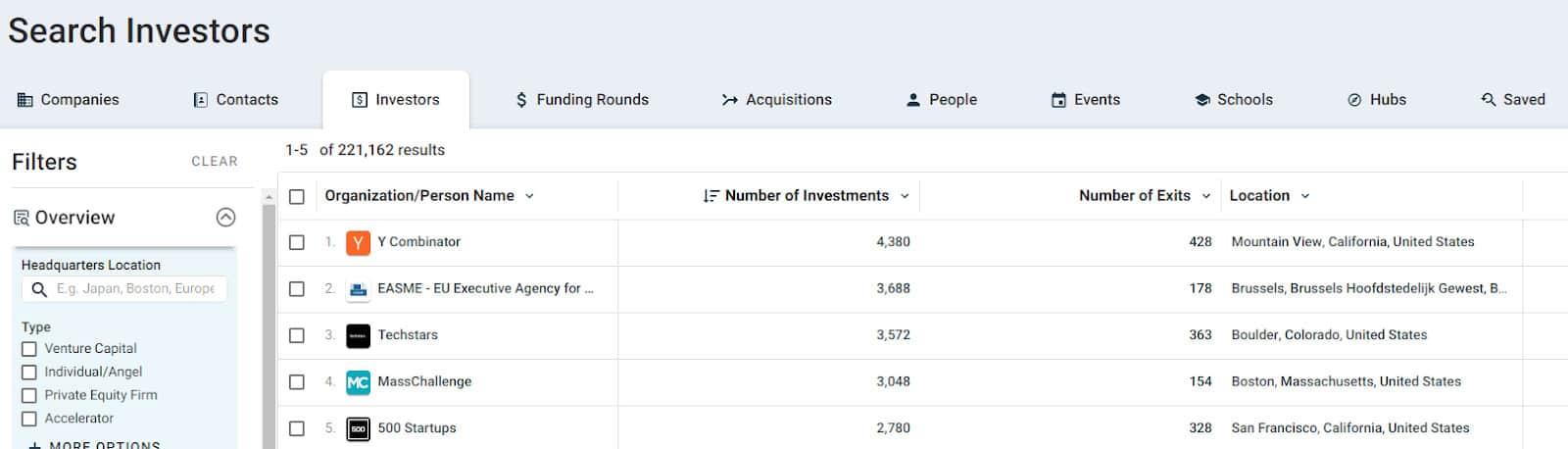Enable the Private Equity Firm filter
1568x449 pixels.
point(29,396)
